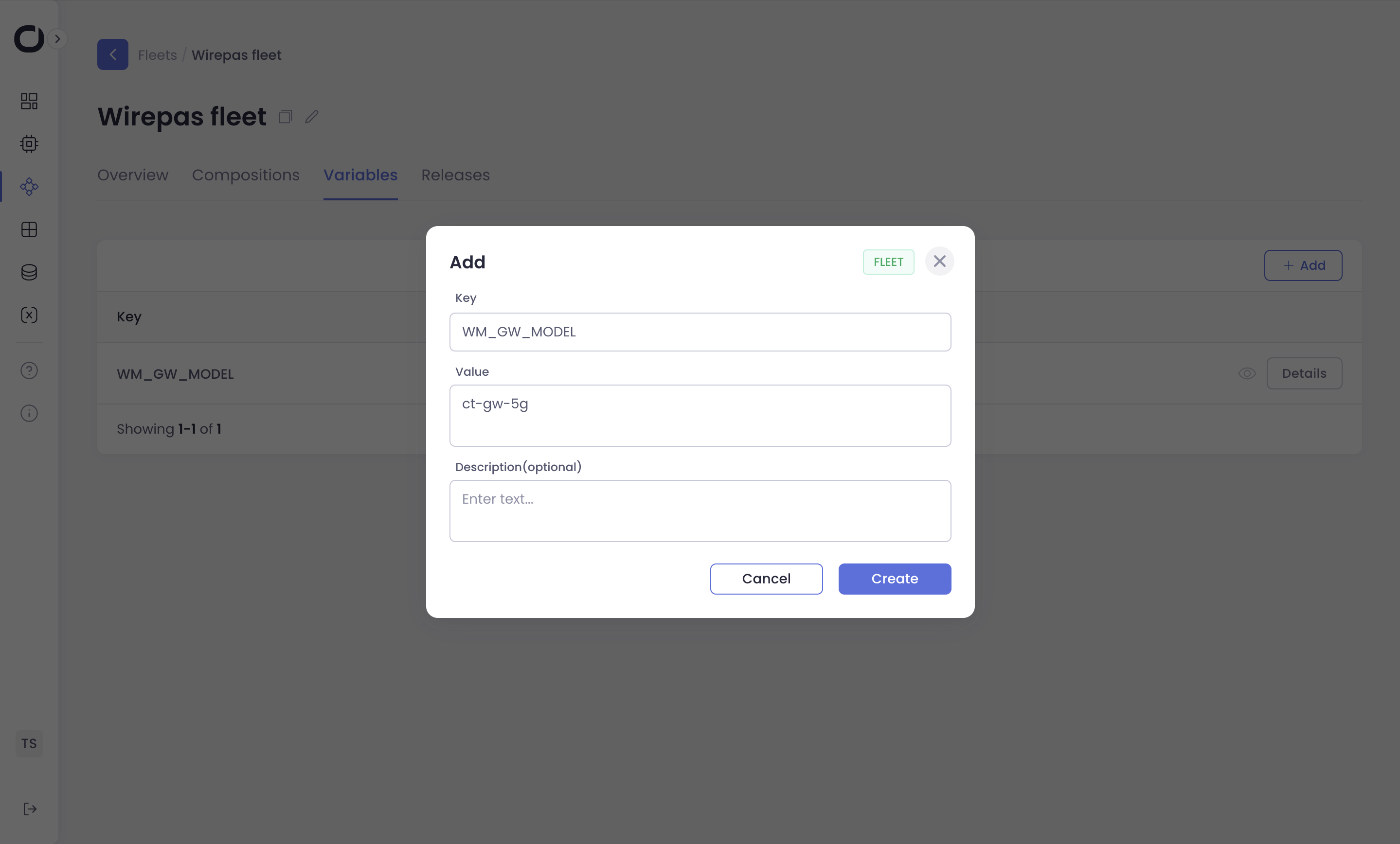Copy the Wirepas fleet name icon
Screen dimensions: 1400x844
285,117
